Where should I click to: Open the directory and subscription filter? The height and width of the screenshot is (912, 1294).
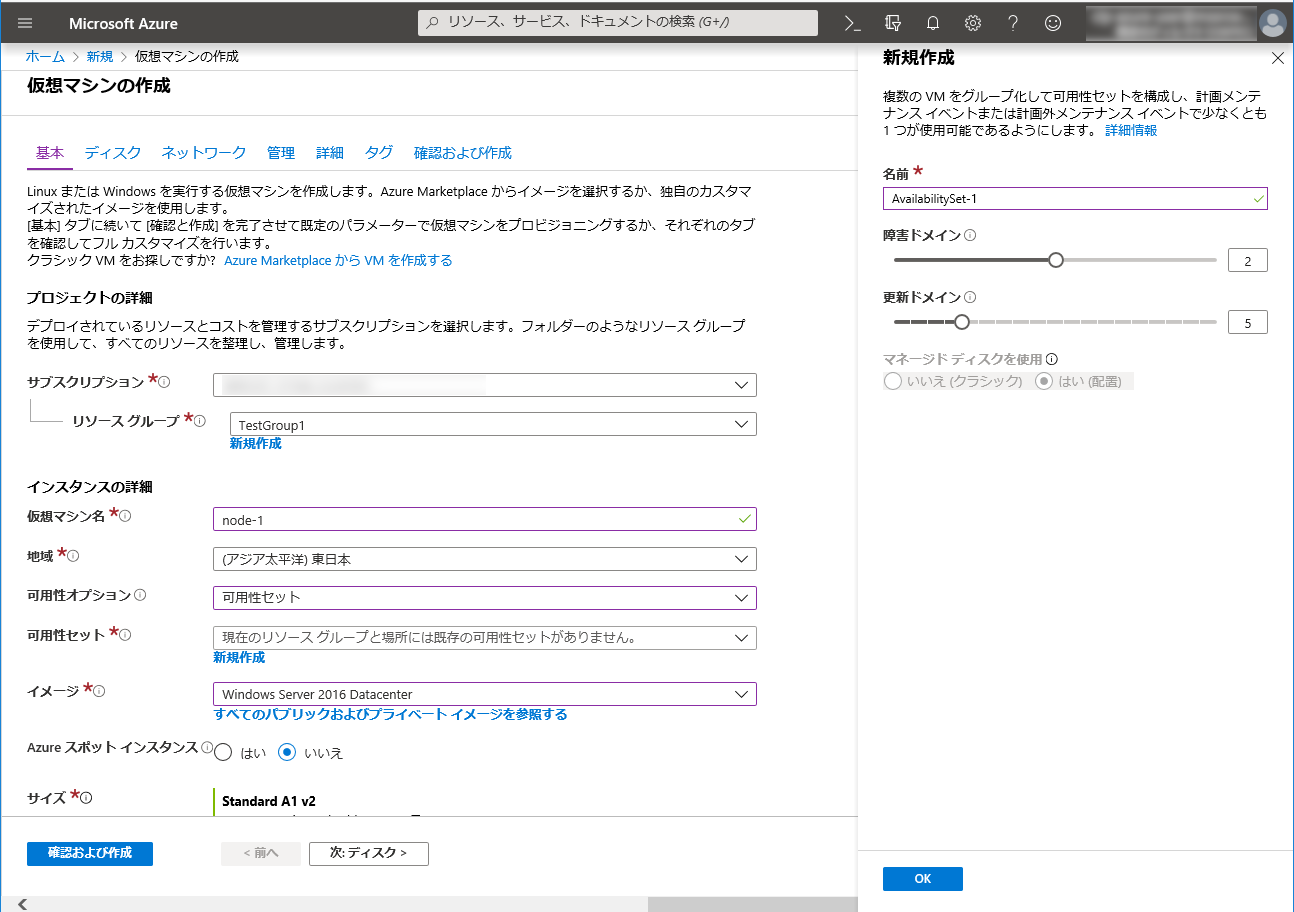point(893,23)
